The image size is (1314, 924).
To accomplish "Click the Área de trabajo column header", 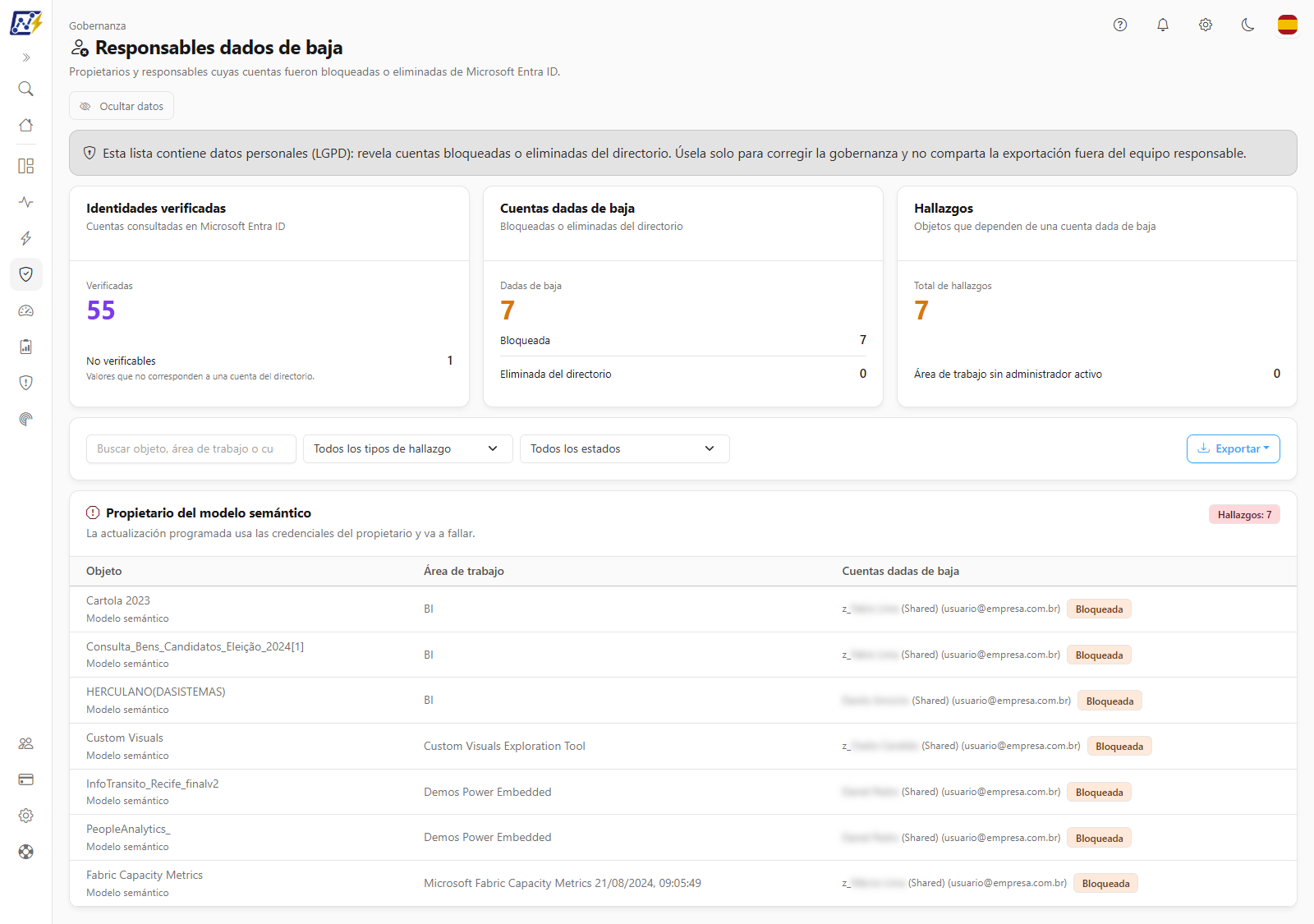I will point(464,572).
